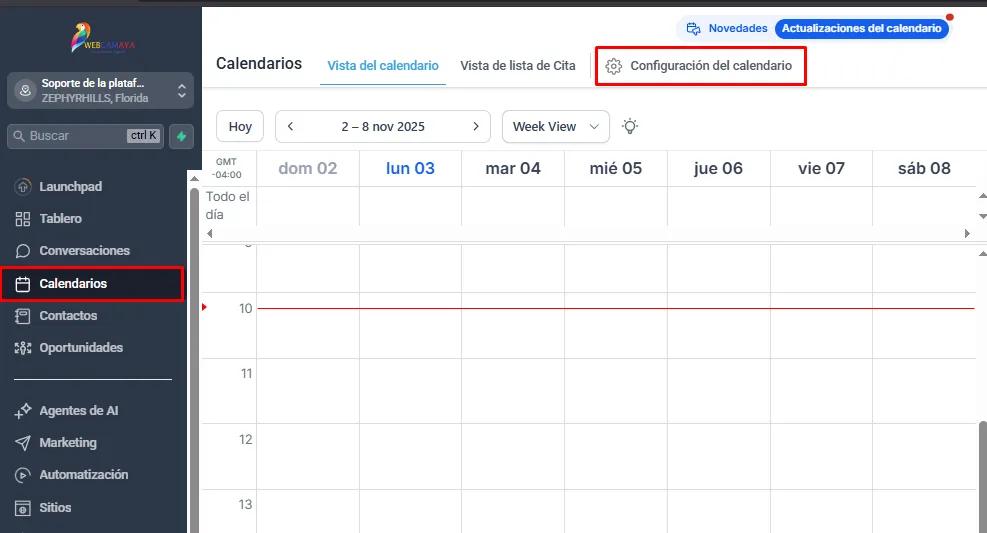Open Configuración del calendario gear settings
Image resolution: width=987 pixels, height=533 pixels.
[699, 65]
